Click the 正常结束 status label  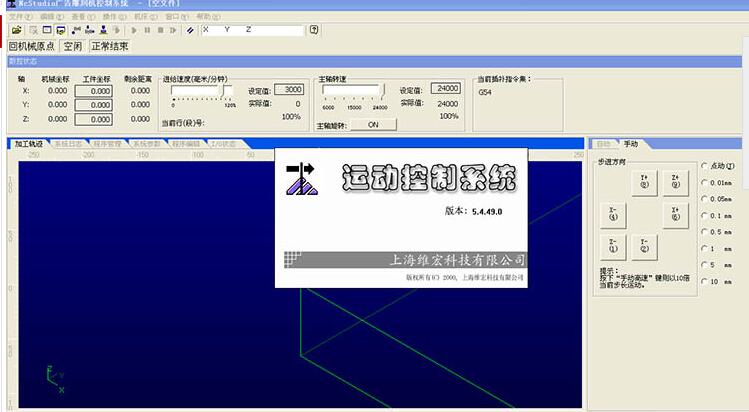click(110, 46)
